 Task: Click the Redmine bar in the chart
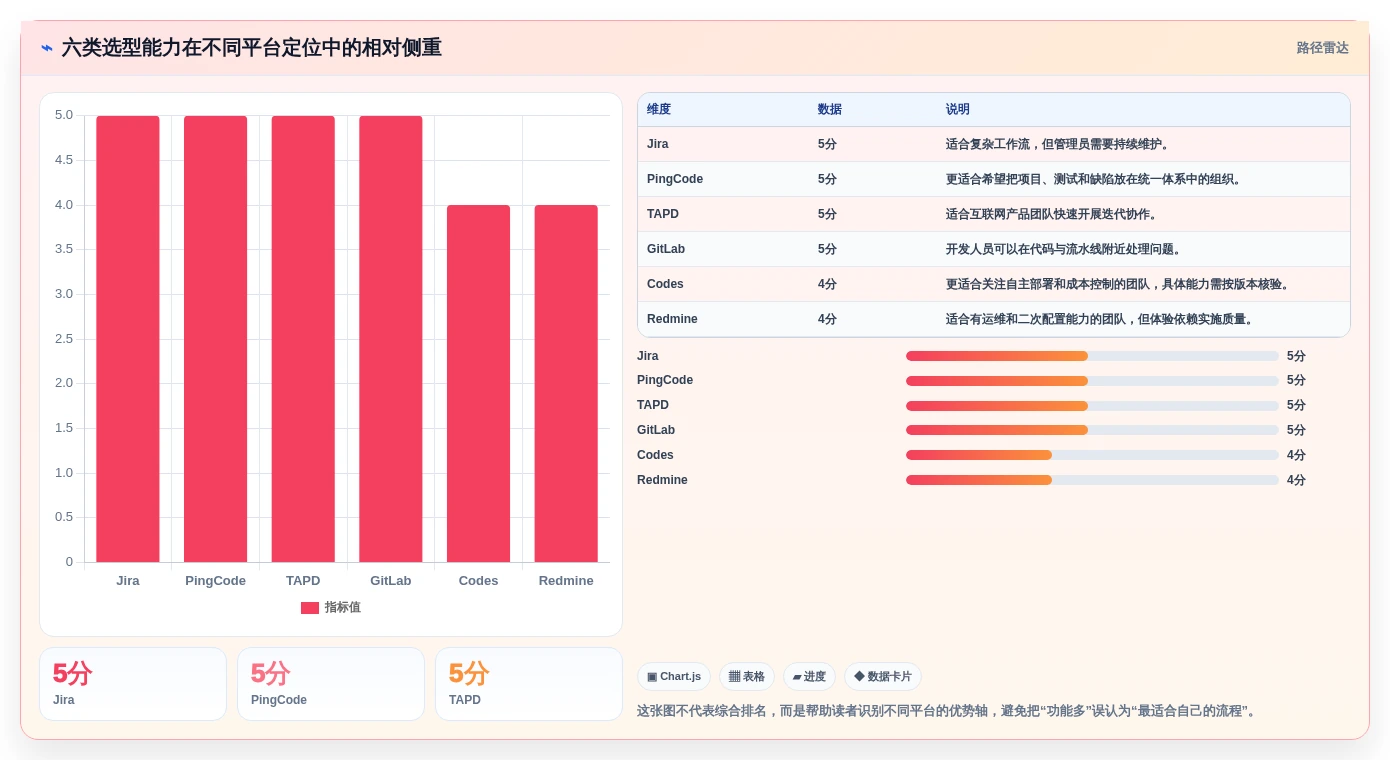click(x=566, y=384)
